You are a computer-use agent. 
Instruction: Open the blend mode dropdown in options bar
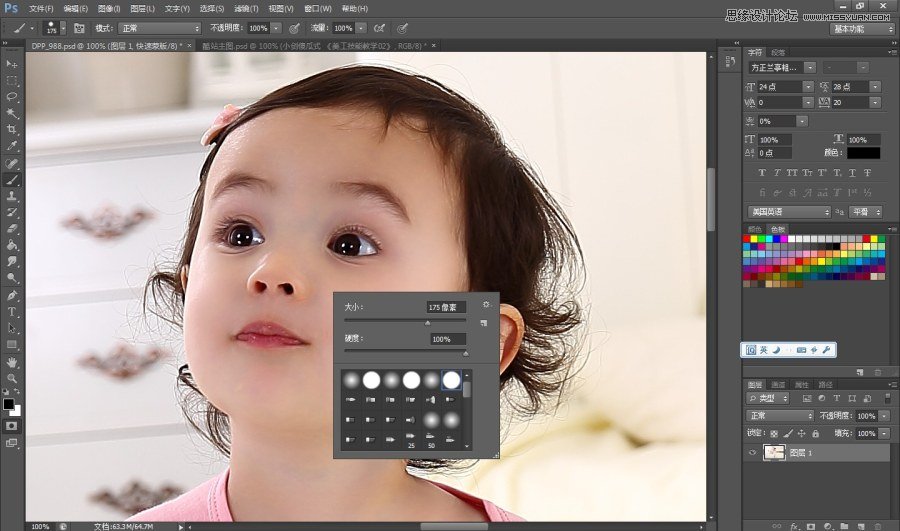pos(159,28)
